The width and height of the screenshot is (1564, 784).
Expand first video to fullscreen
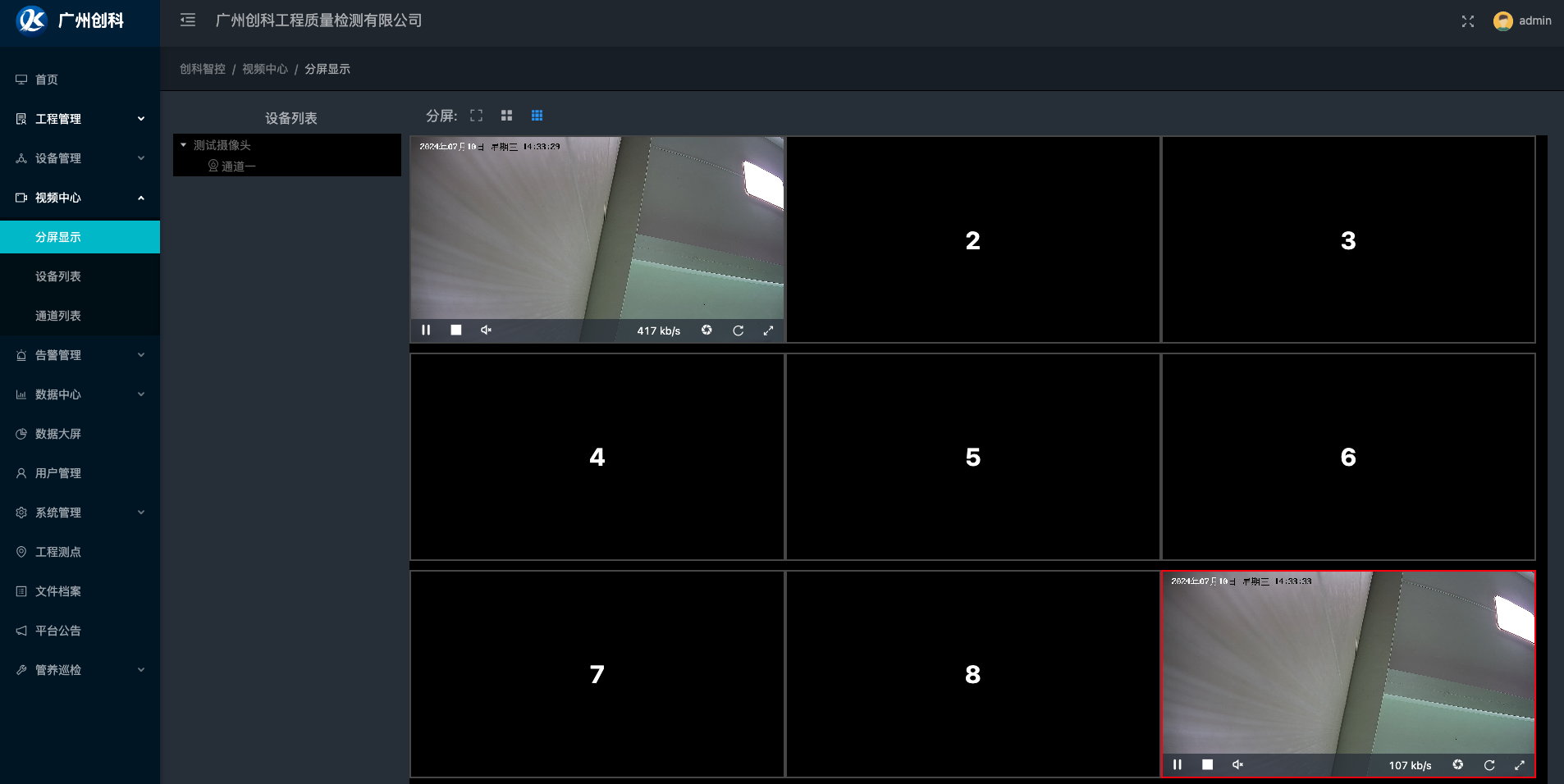pyautogui.click(x=768, y=330)
